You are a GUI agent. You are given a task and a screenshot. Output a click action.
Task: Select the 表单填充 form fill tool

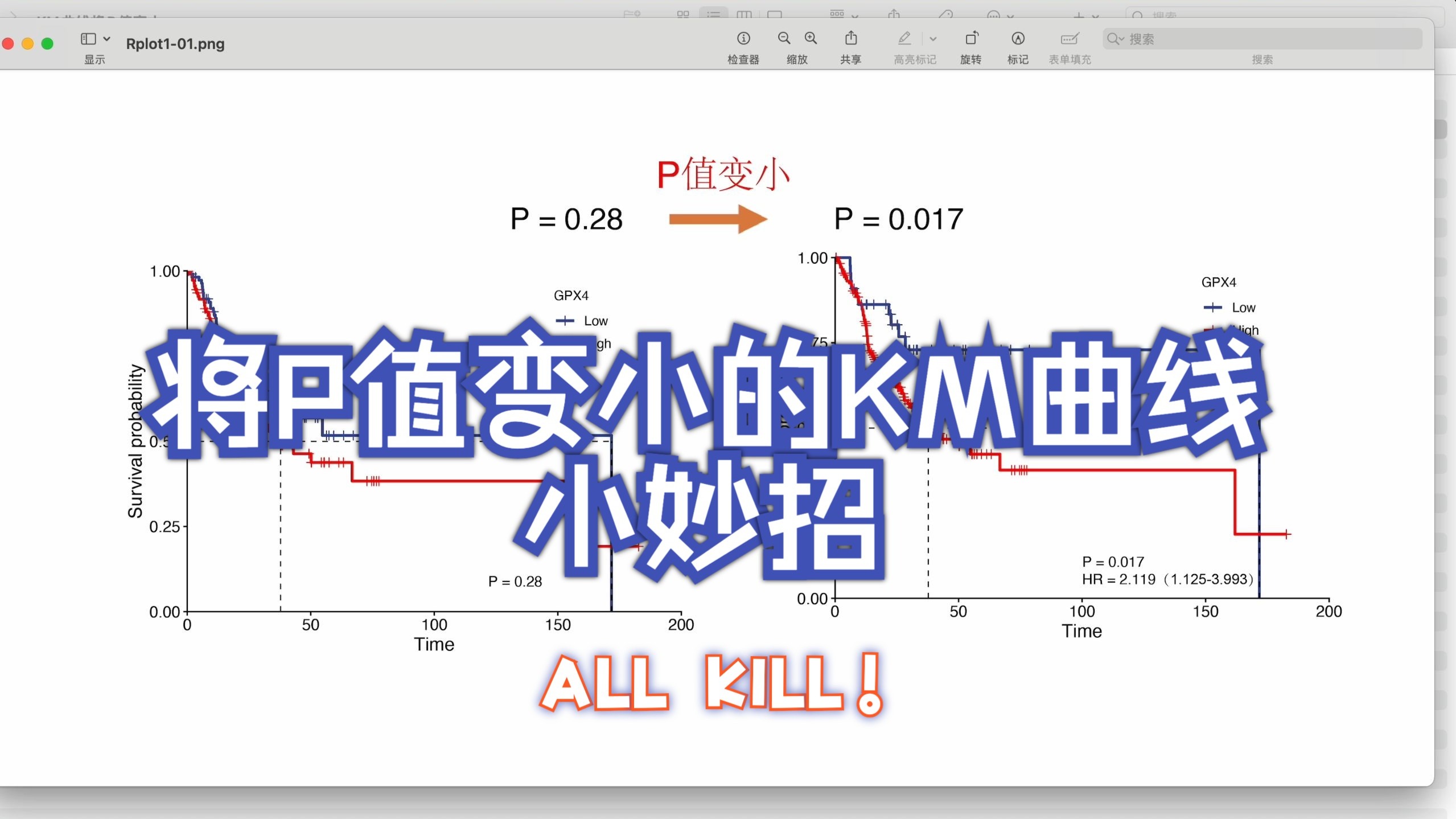(1069, 38)
